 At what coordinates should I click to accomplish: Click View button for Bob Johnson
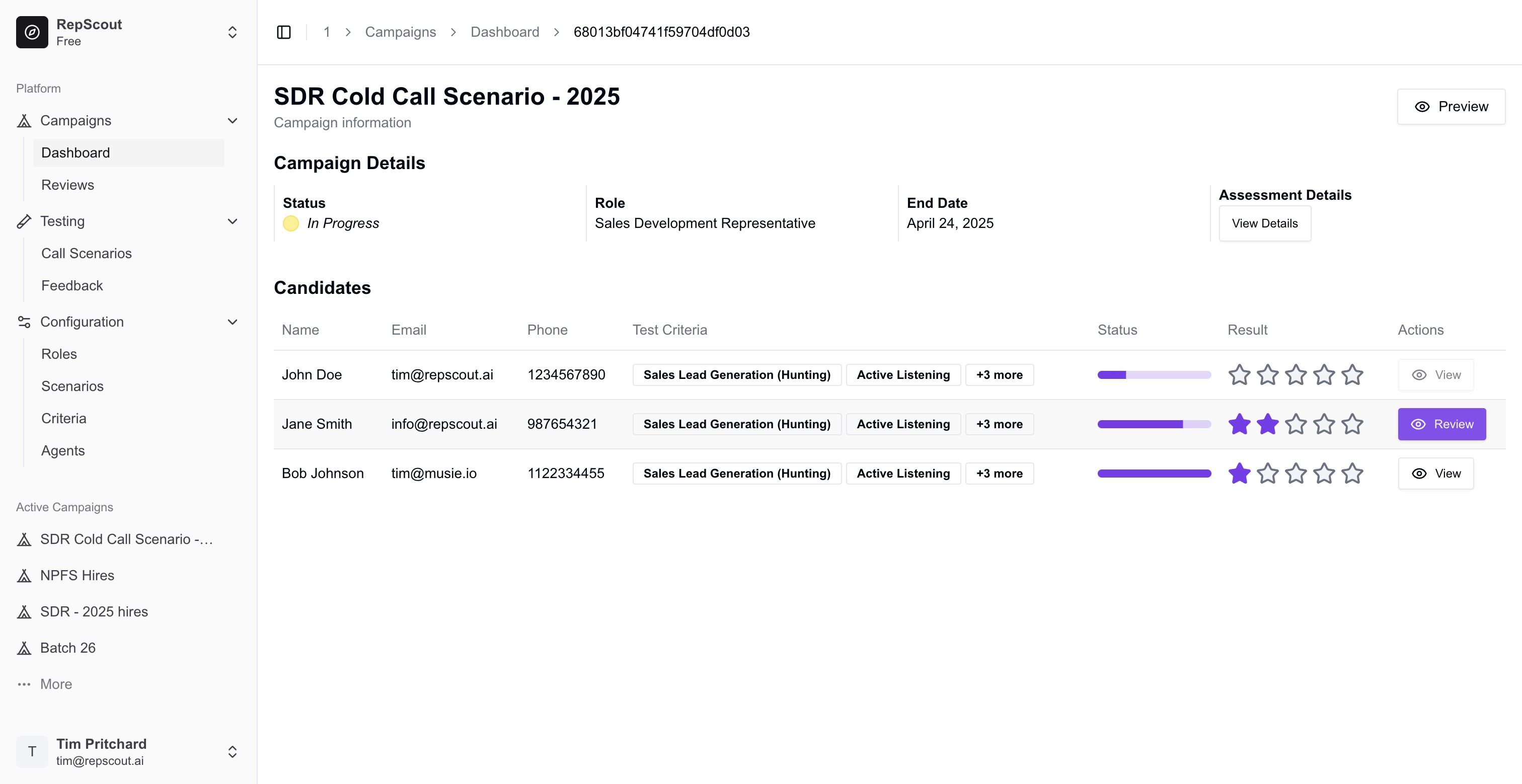pos(1436,473)
